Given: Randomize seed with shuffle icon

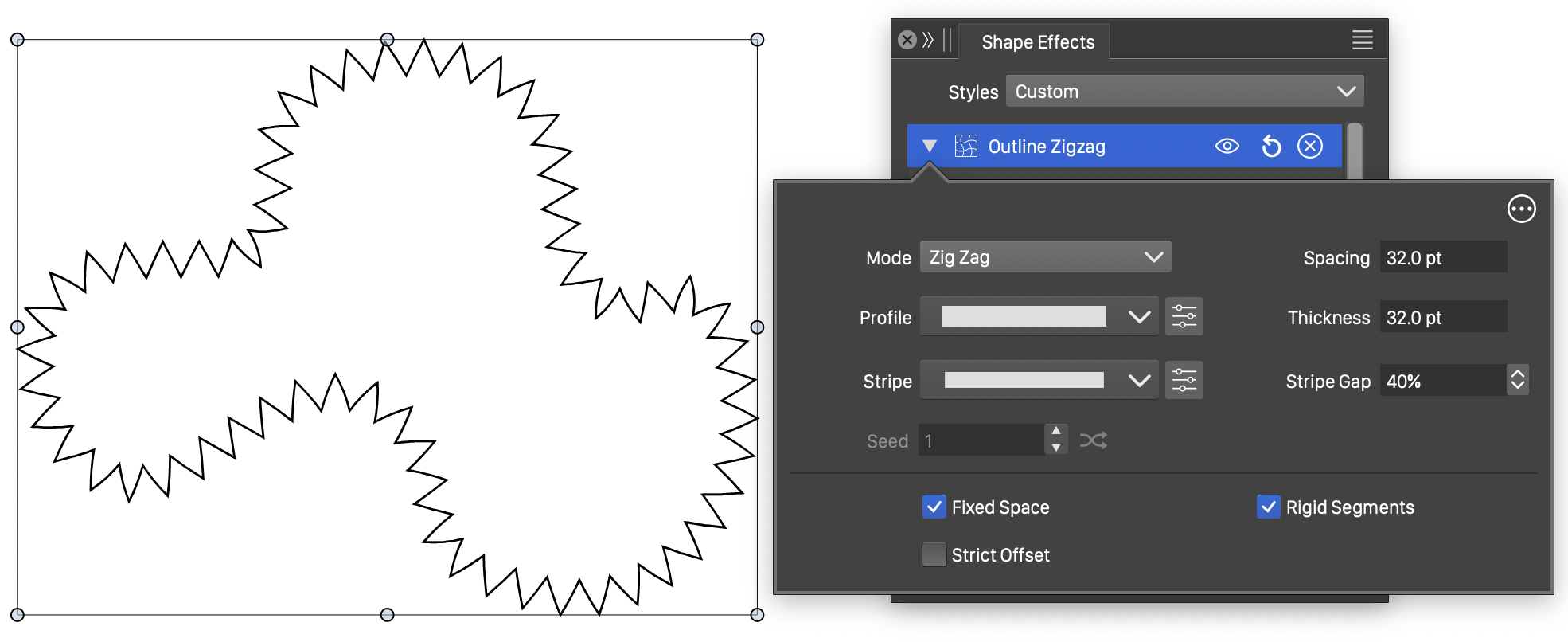Looking at the screenshot, I should (x=1093, y=440).
